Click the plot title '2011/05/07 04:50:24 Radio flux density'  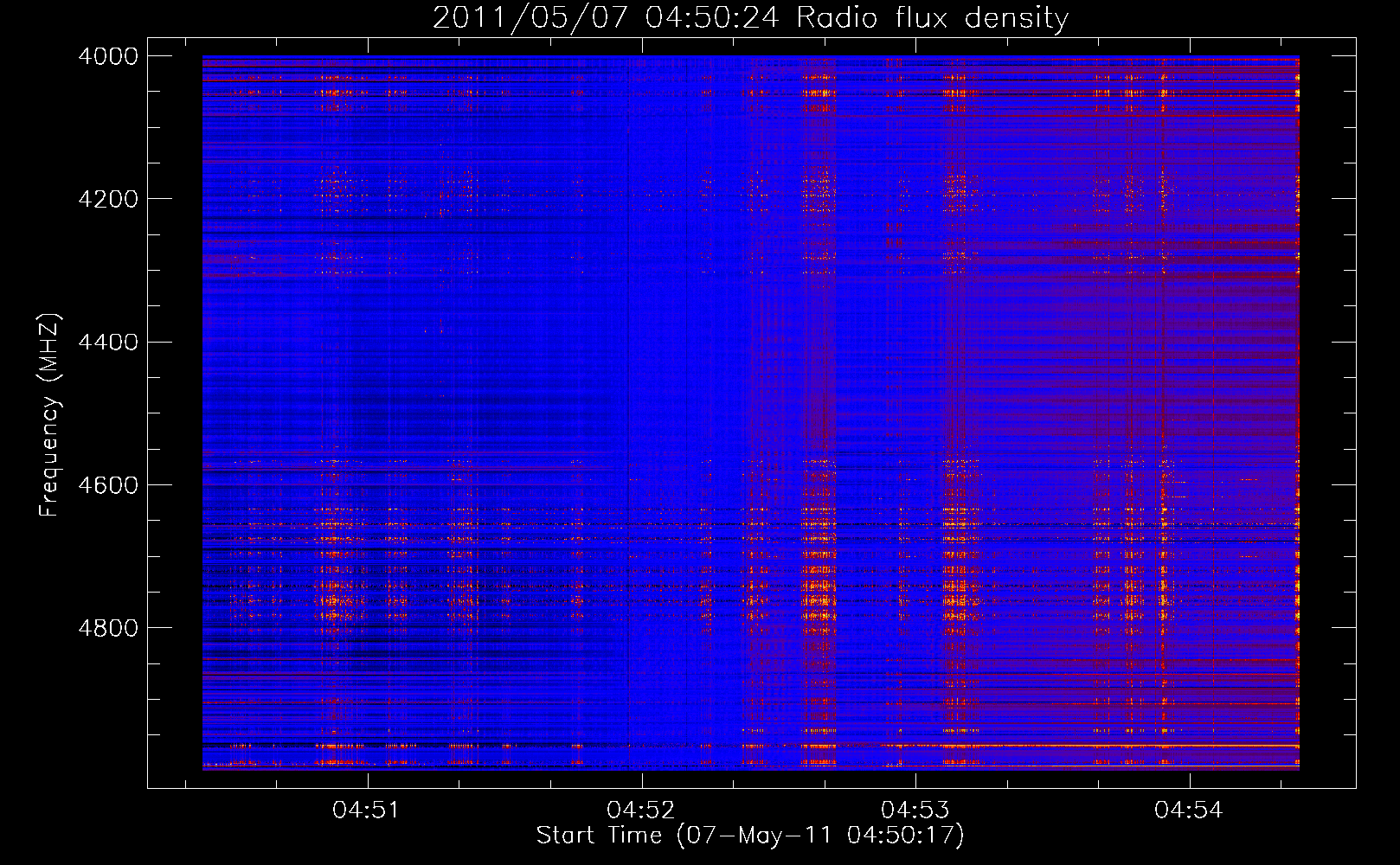750,17
